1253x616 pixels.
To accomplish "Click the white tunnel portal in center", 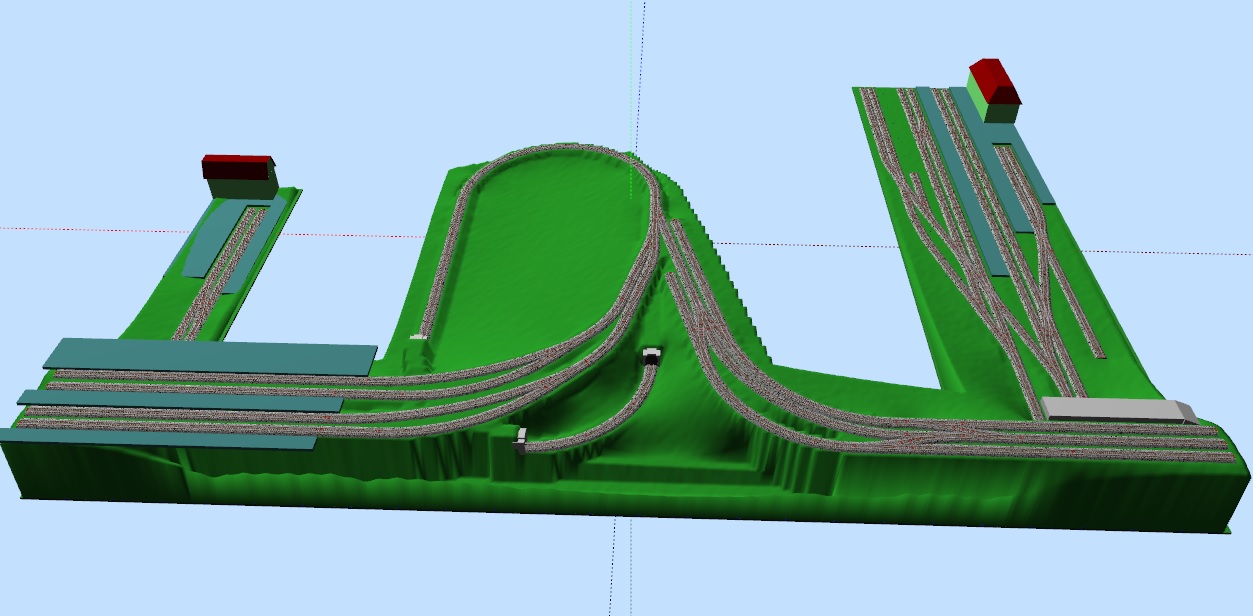I will tap(652, 355).
